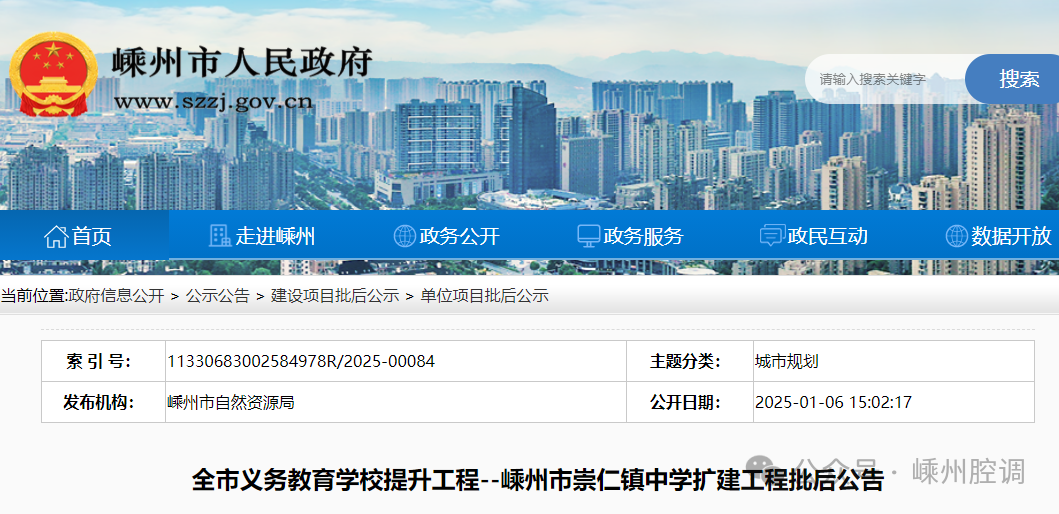Open the 公示公告 breadcrumb link
The height and width of the screenshot is (514, 1059).
[217, 296]
